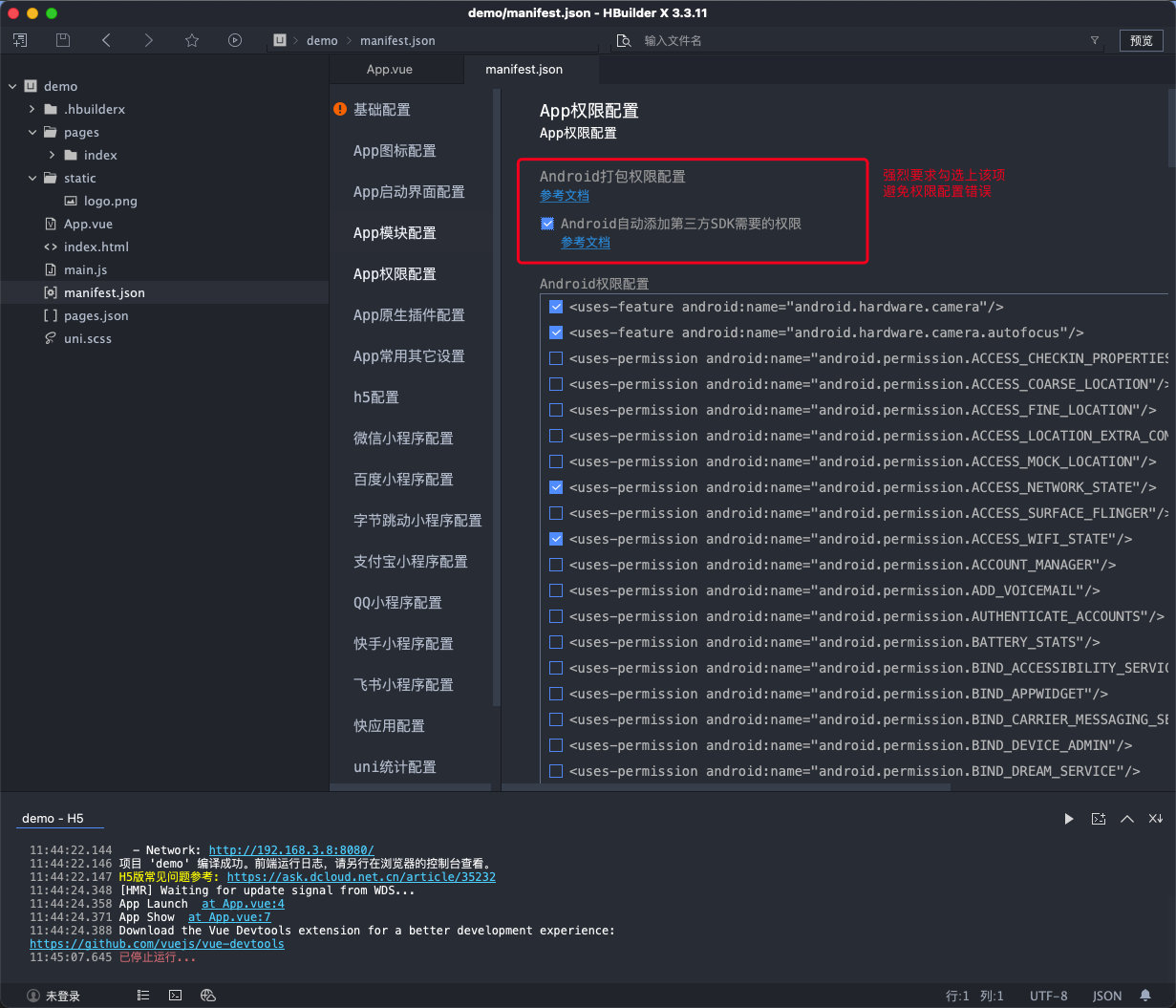
Task: Click the index.html file icon
Action: click(x=51, y=247)
